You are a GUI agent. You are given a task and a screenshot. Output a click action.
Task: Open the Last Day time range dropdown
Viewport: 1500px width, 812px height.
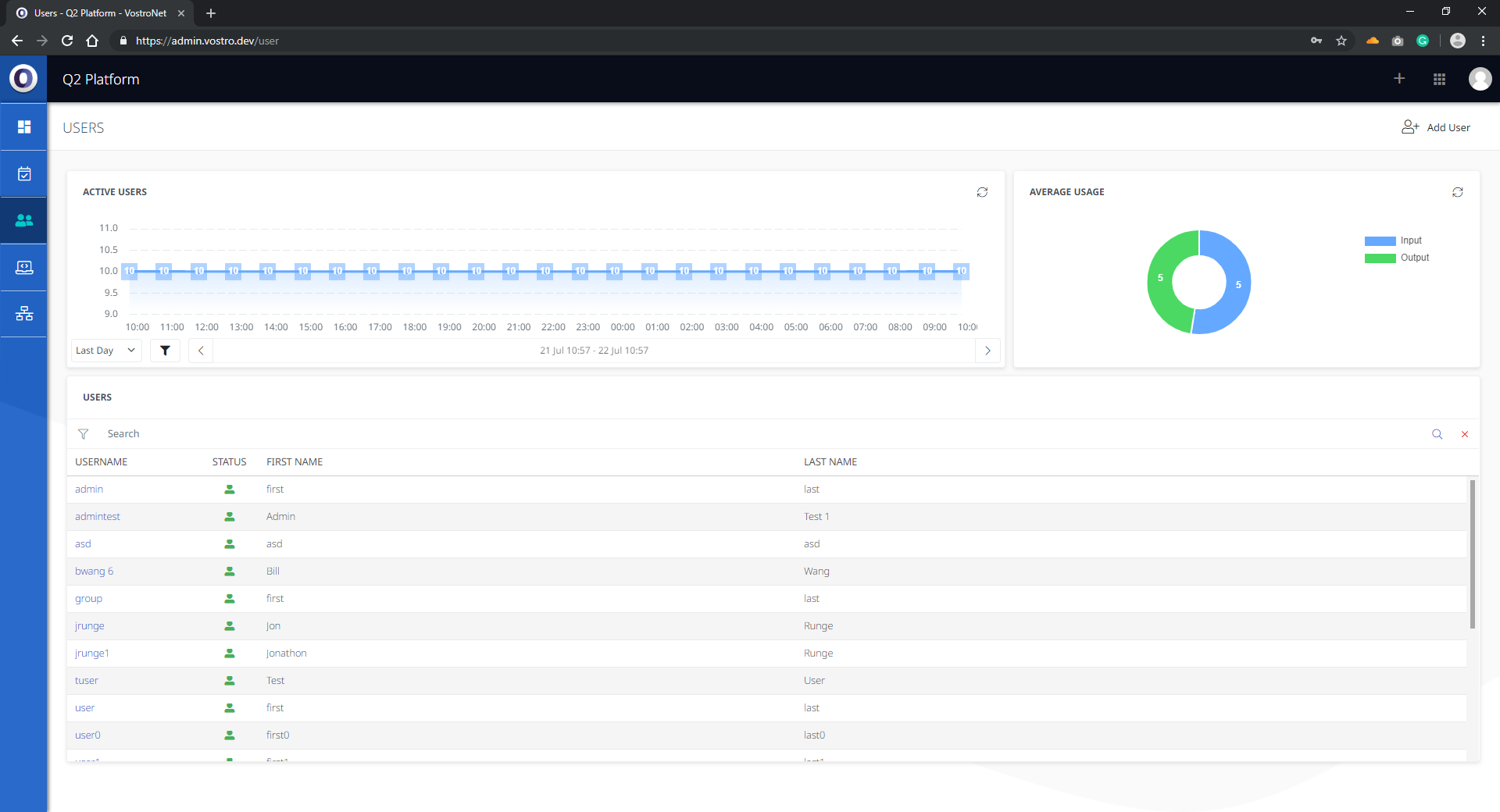(x=105, y=351)
